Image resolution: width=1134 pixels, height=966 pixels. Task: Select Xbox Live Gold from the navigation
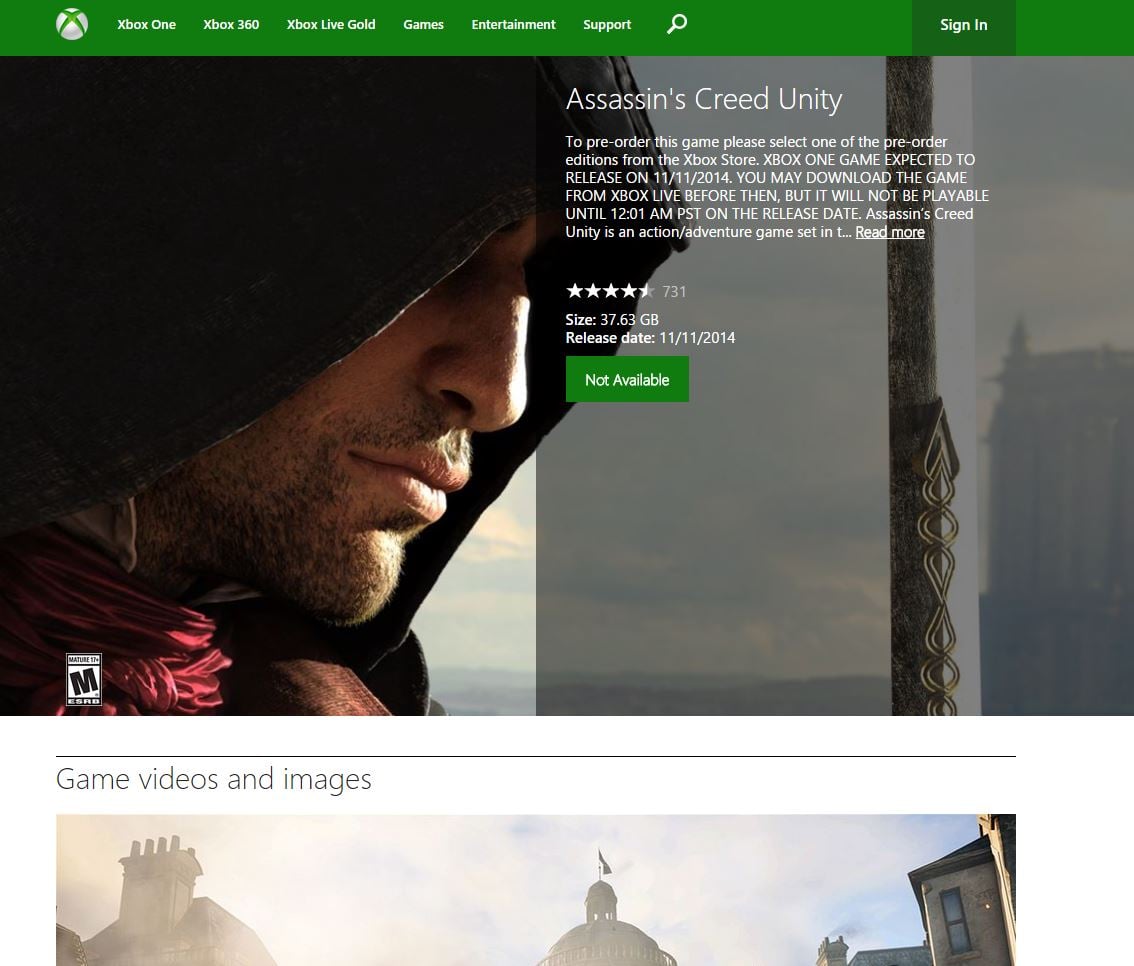(x=330, y=24)
